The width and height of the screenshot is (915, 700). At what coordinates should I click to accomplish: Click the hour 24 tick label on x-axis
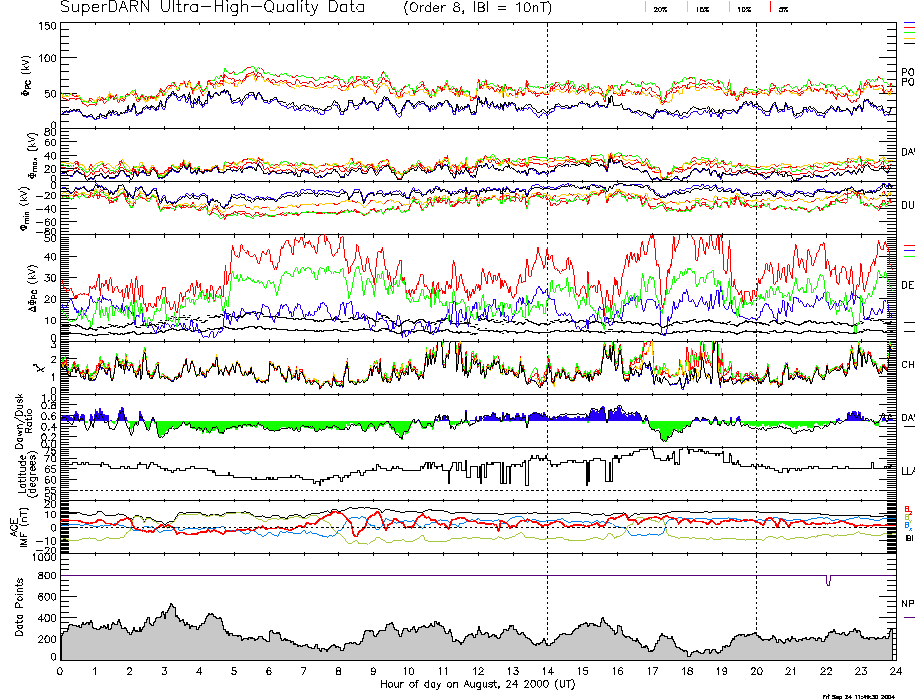(x=894, y=673)
